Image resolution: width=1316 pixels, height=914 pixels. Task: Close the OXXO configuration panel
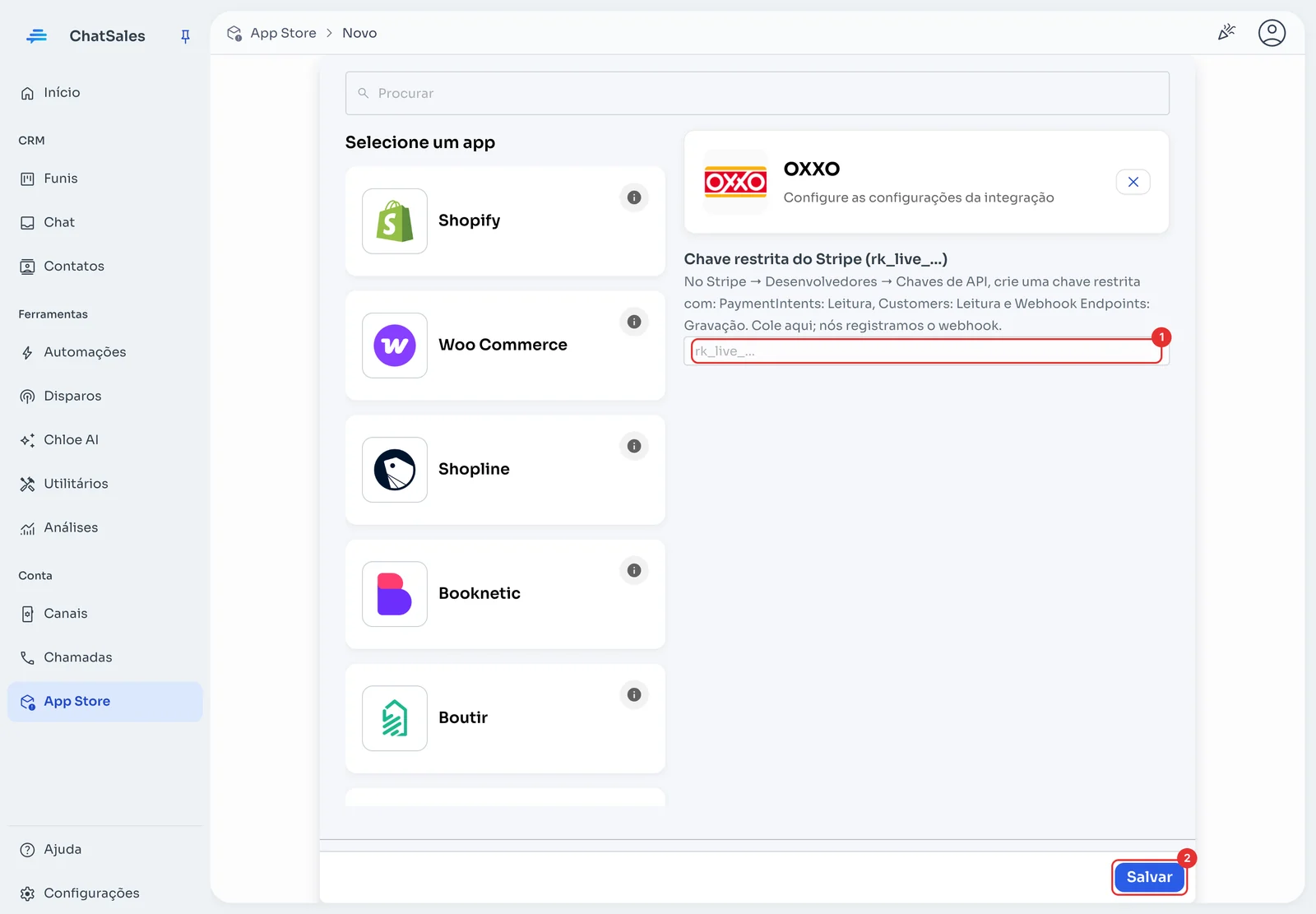click(x=1133, y=182)
